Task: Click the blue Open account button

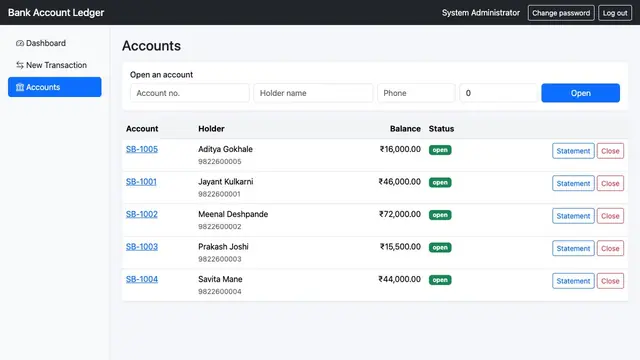Action: 580,93
